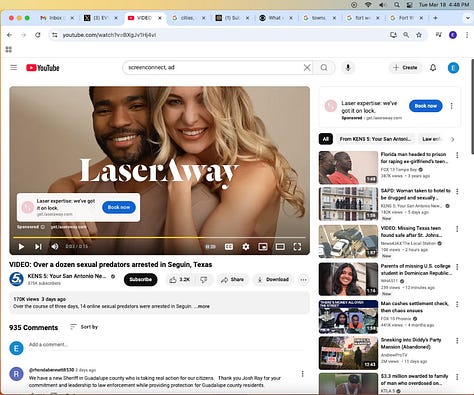Reload the YouTube page
This screenshot has width=474, height=395.
38,35
